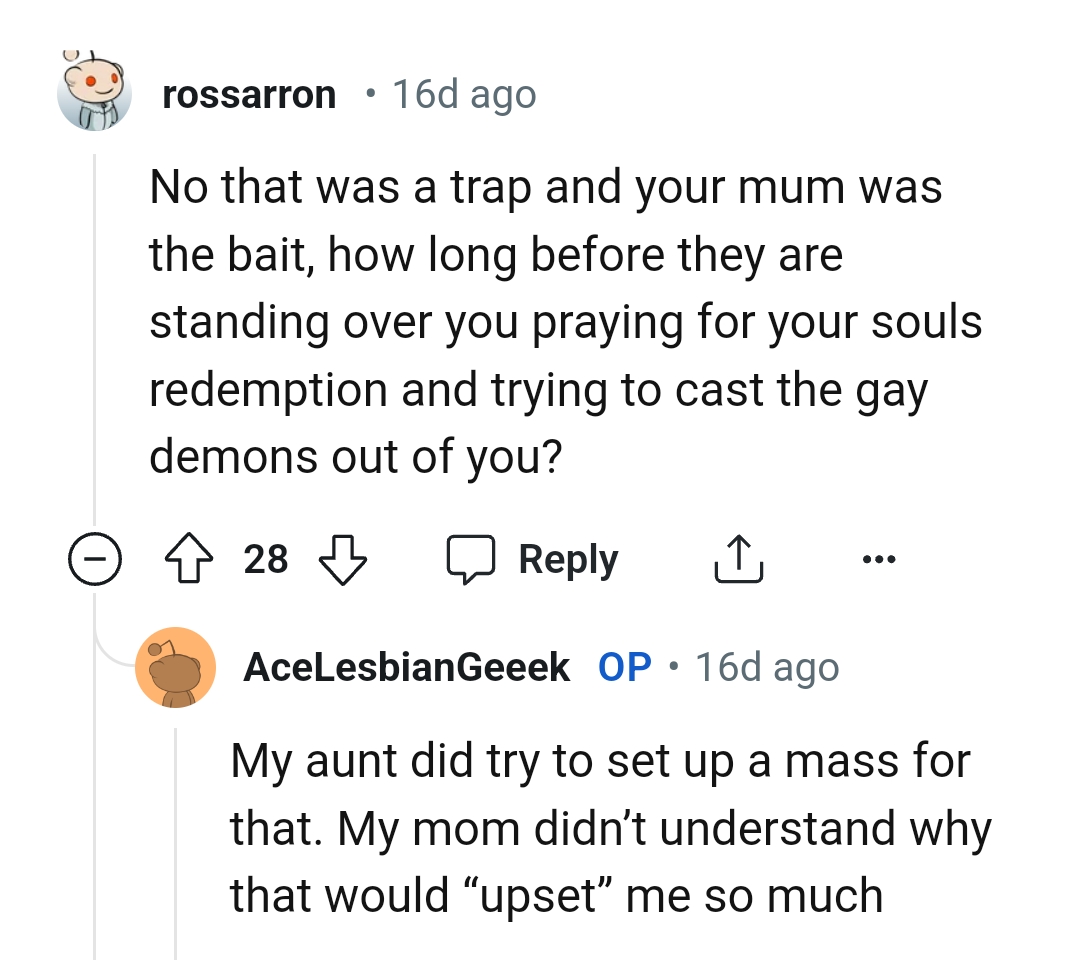The width and height of the screenshot is (1079, 960).
Task: Open the OP badge next to AceLesbianGeeek
Action: (x=624, y=666)
